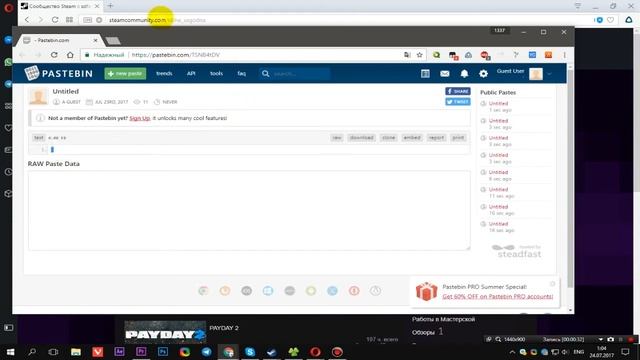This screenshot has height=360, width=640.
Task: Click the raw paste button
Action: click(x=337, y=138)
